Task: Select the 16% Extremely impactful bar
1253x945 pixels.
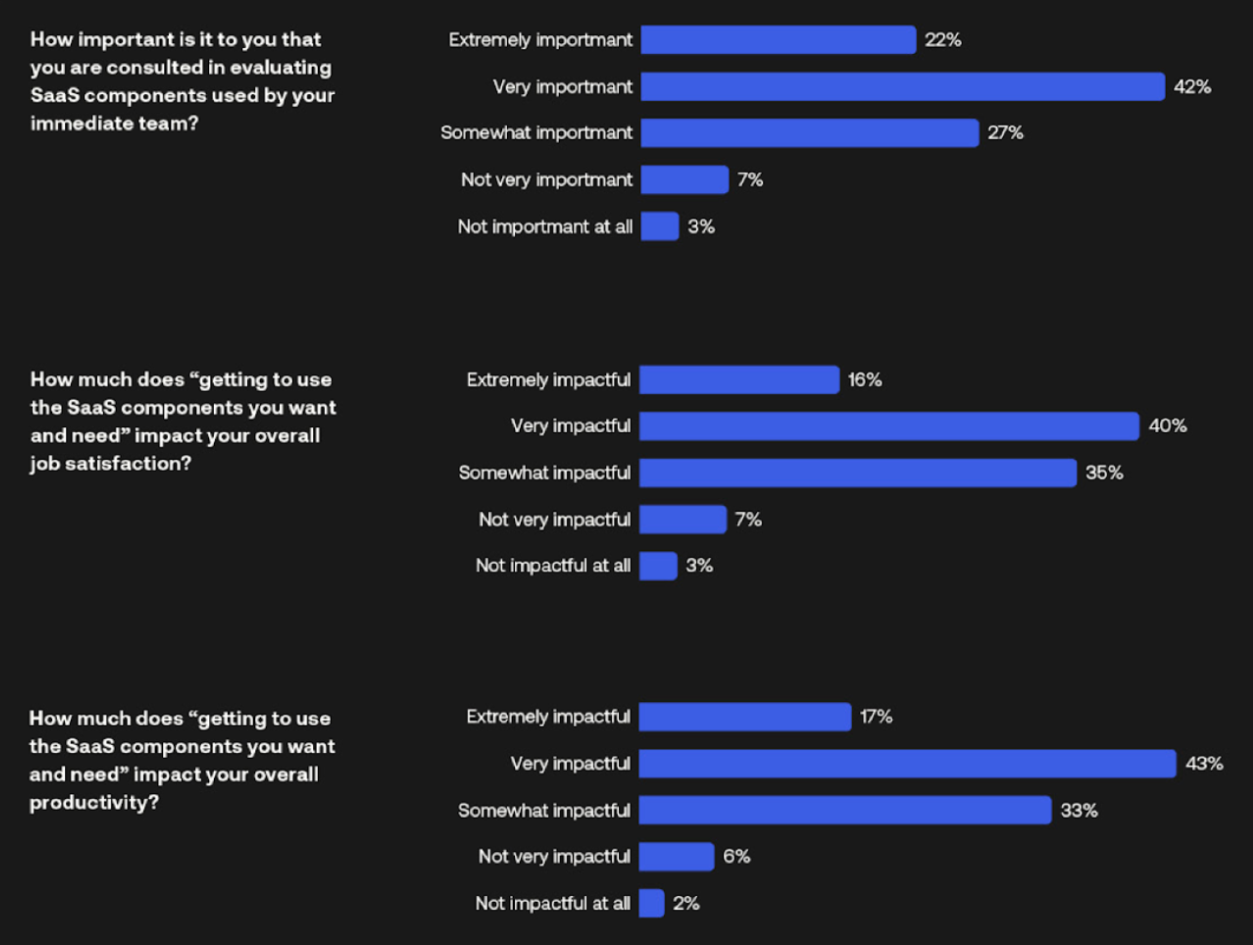Action: click(739, 380)
